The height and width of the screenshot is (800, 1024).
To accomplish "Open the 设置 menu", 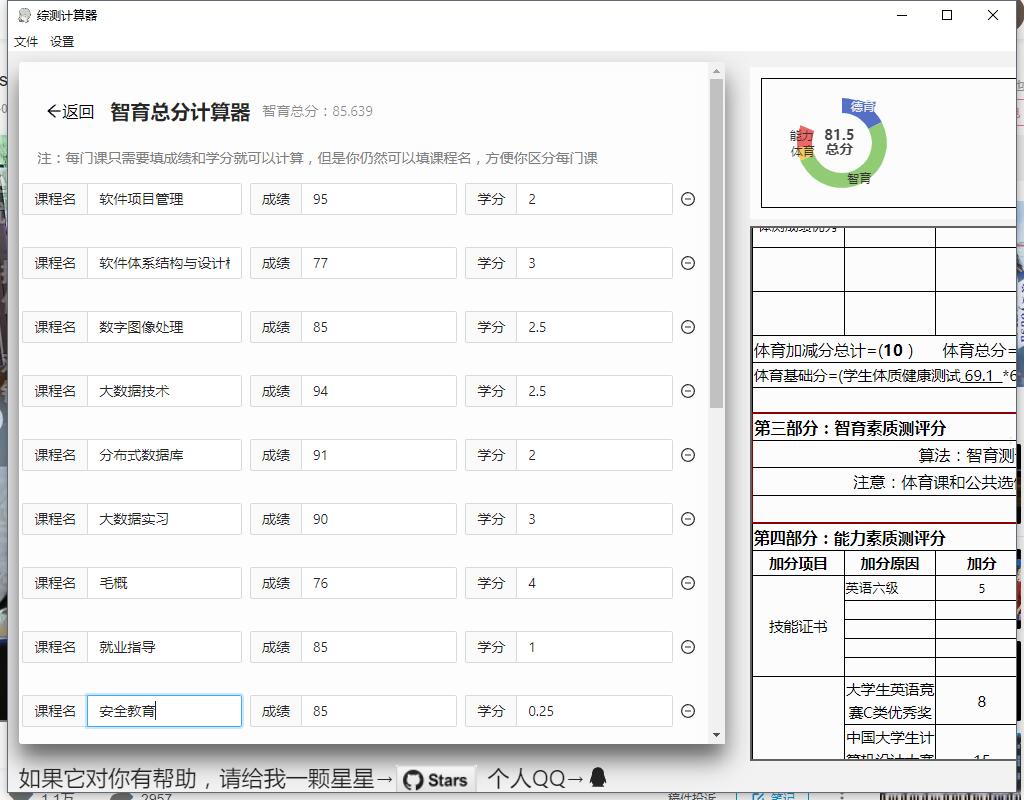I will coord(62,42).
